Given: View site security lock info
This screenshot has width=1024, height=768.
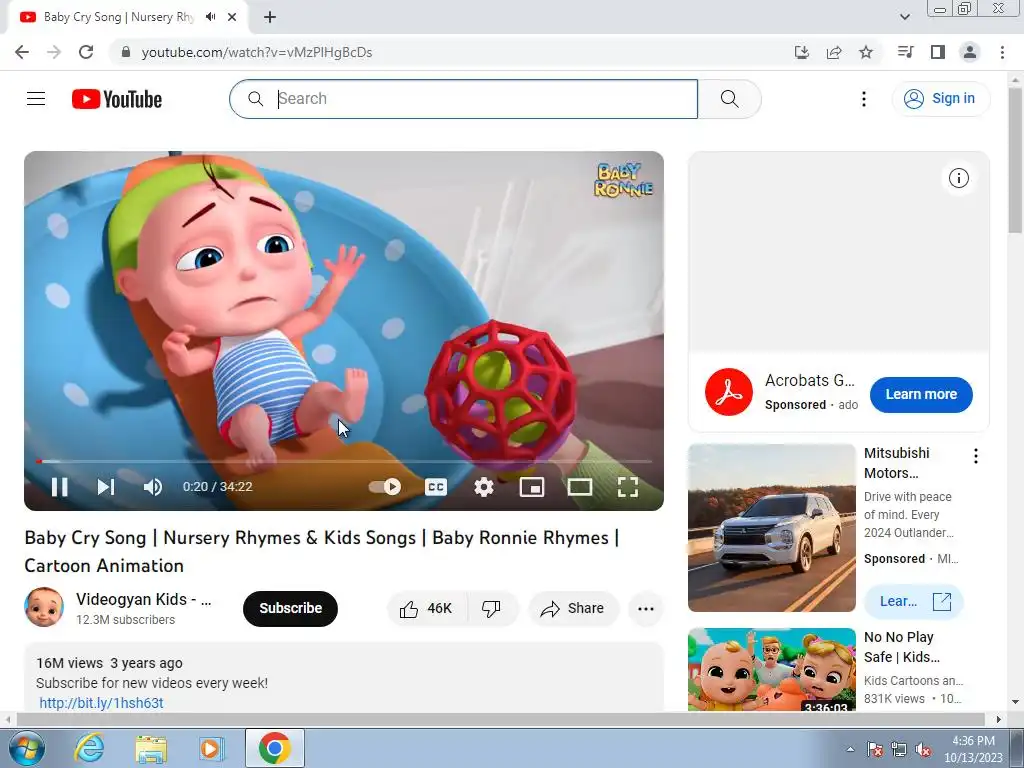Looking at the screenshot, I should (125, 52).
